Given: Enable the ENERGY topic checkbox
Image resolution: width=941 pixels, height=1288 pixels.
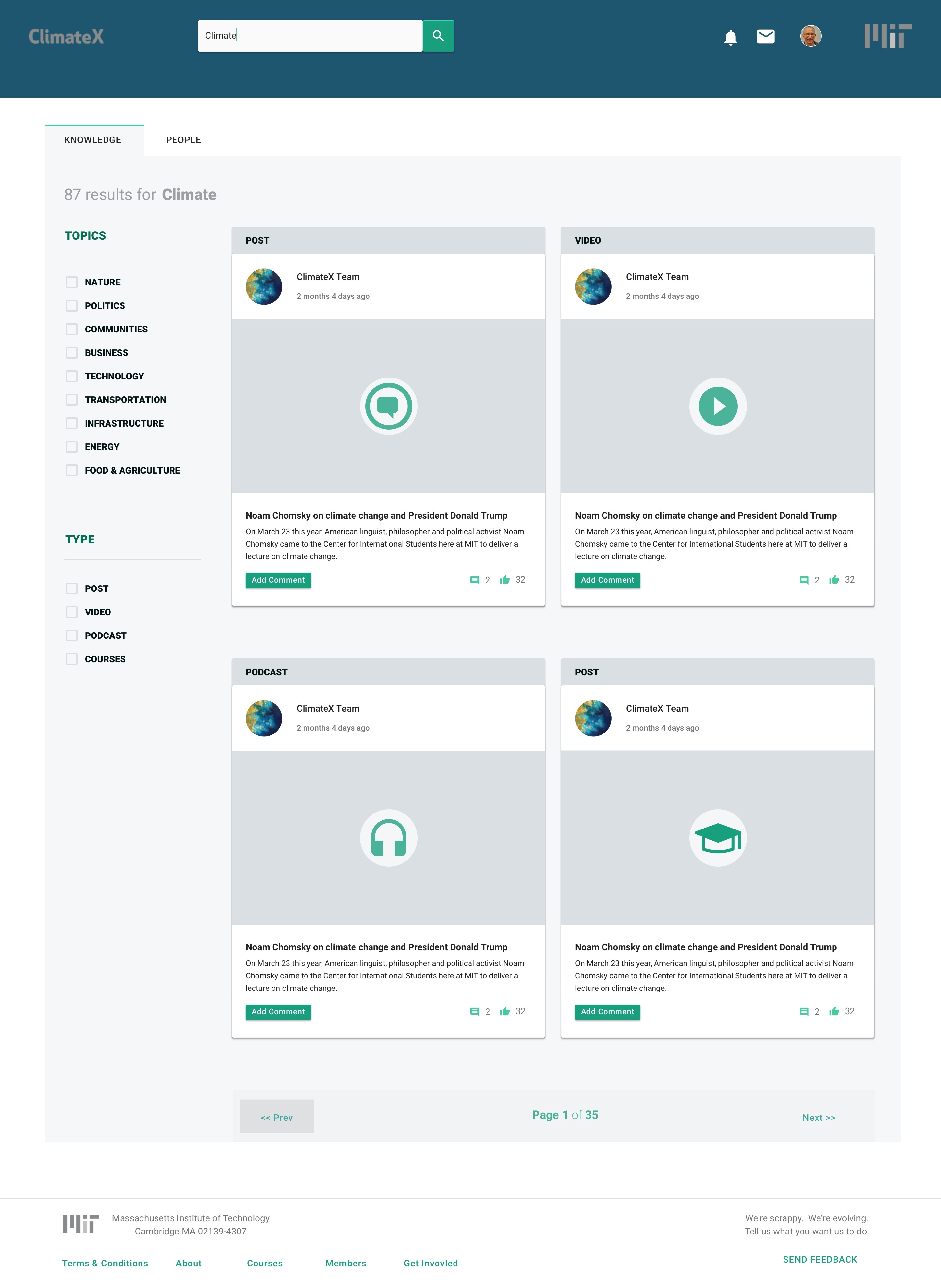Looking at the screenshot, I should (72, 447).
